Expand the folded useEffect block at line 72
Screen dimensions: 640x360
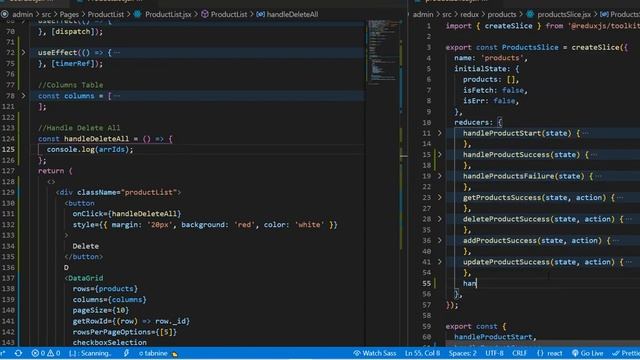click(x=23, y=53)
